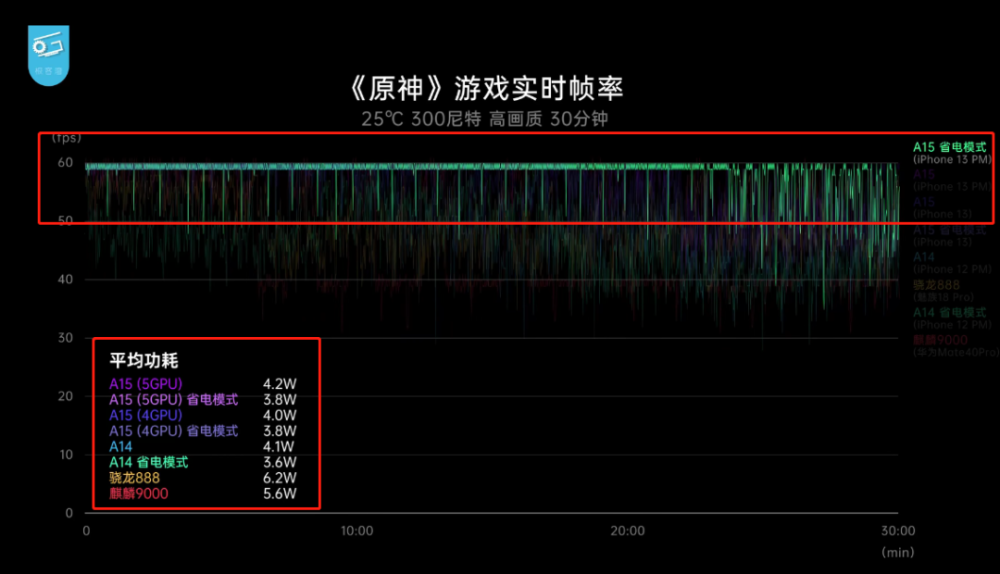Viewport: 1000px width, 574px height.
Task: Click the (min) unit label under the time axis
Action: tap(898, 552)
